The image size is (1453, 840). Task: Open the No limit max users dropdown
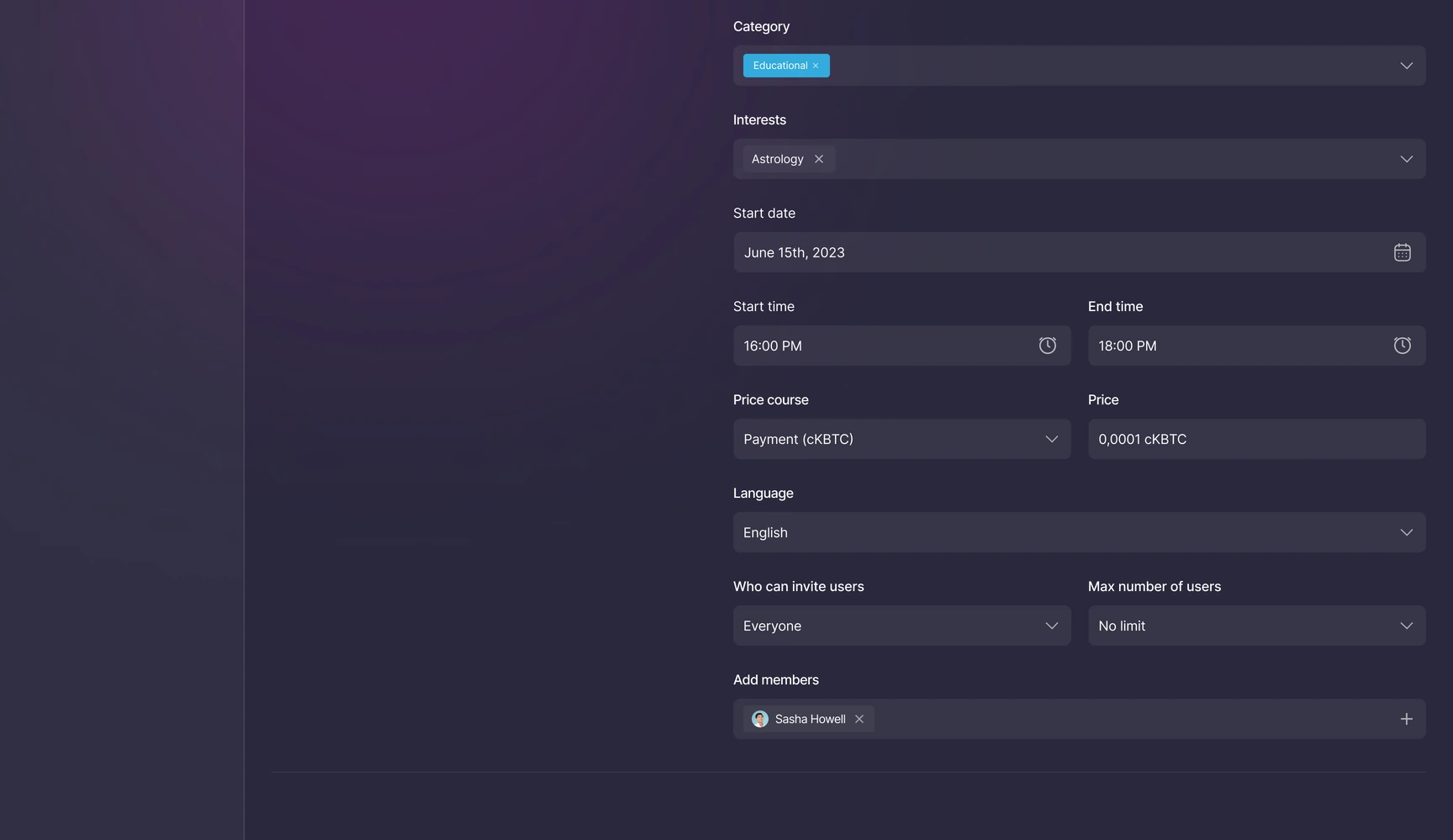click(1257, 626)
